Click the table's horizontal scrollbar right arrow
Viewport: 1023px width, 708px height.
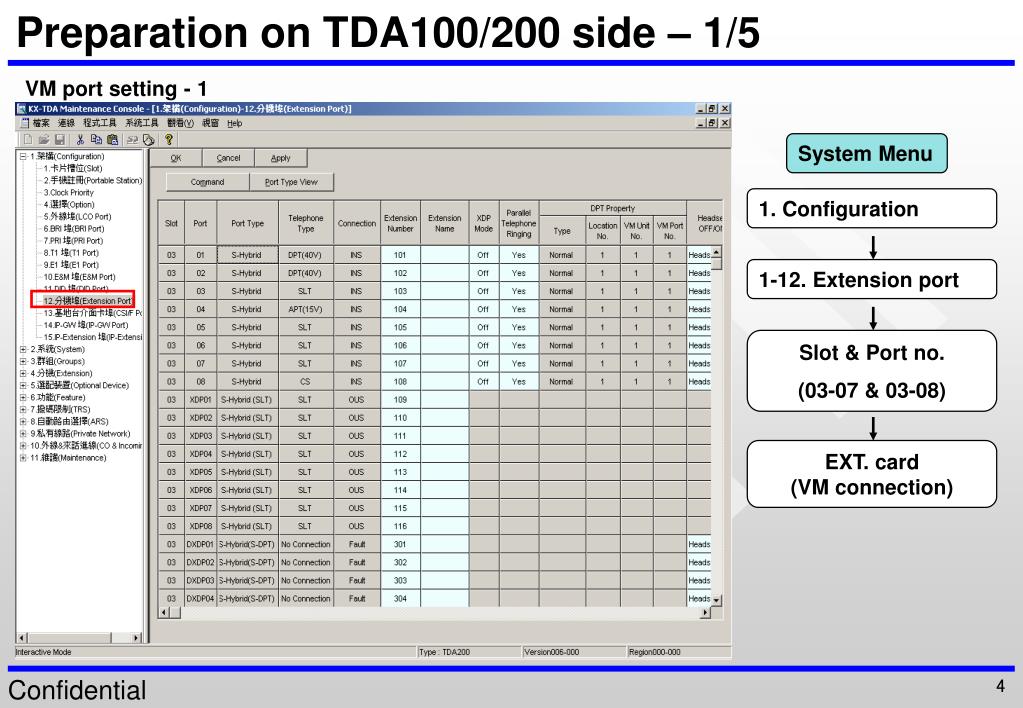705,613
